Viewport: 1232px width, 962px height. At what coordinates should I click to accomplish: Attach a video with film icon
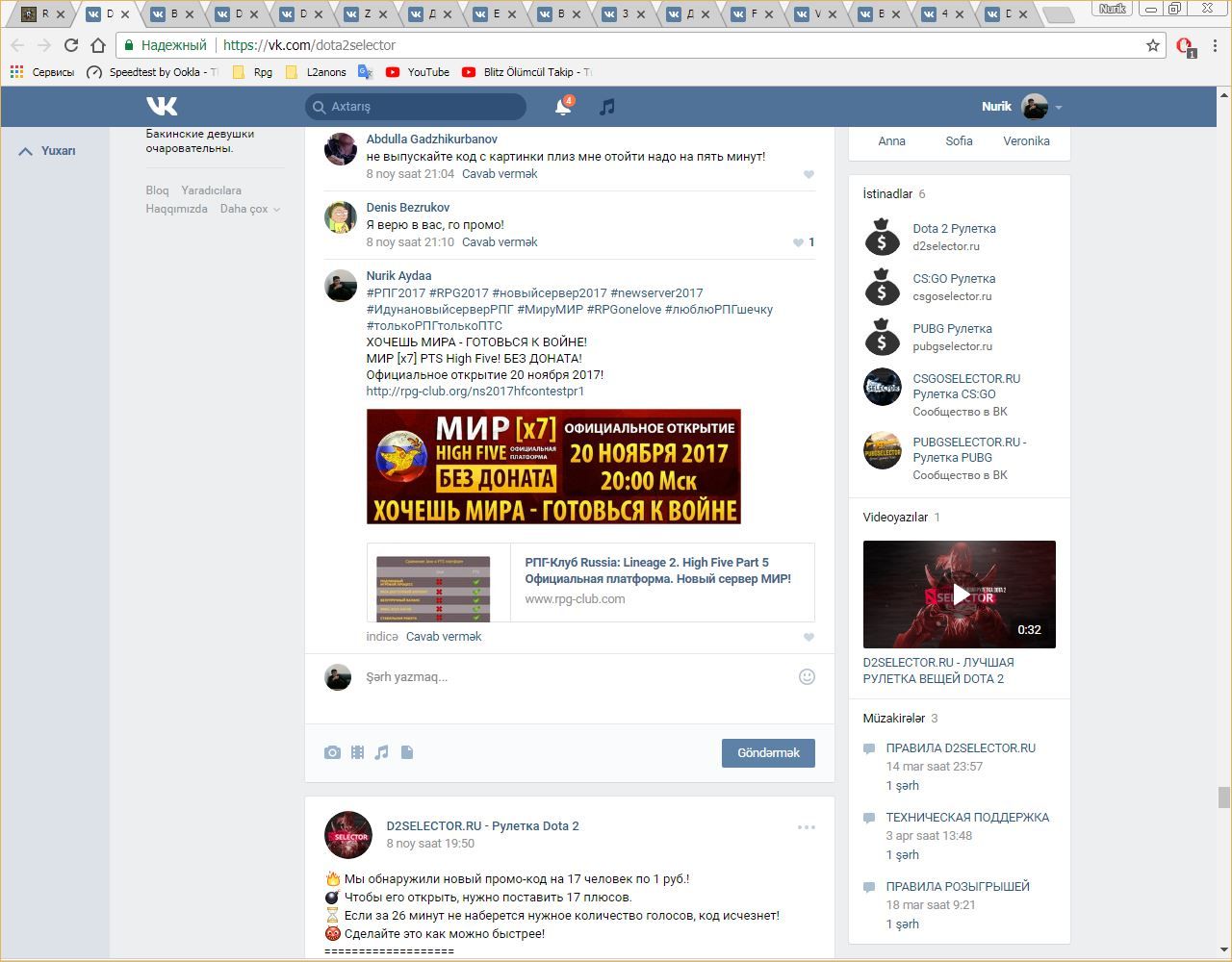[357, 752]
